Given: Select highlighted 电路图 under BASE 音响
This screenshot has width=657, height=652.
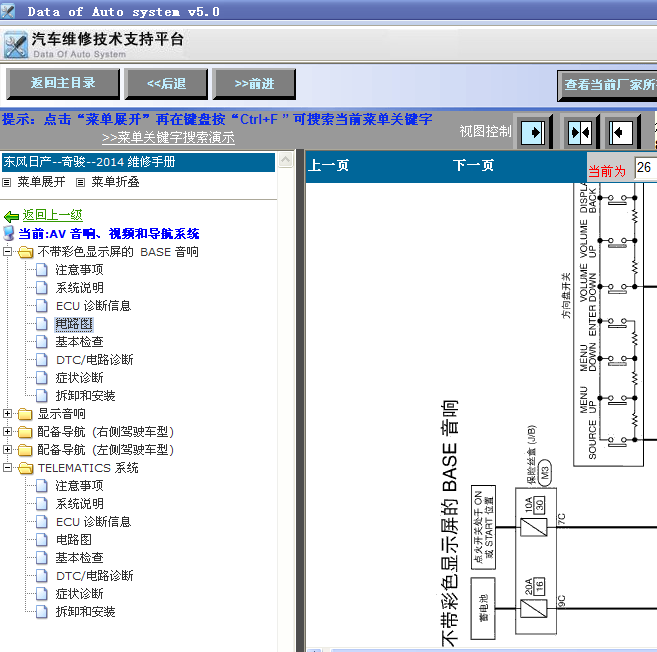Looking at the screenshot, I should coord(74,324).
